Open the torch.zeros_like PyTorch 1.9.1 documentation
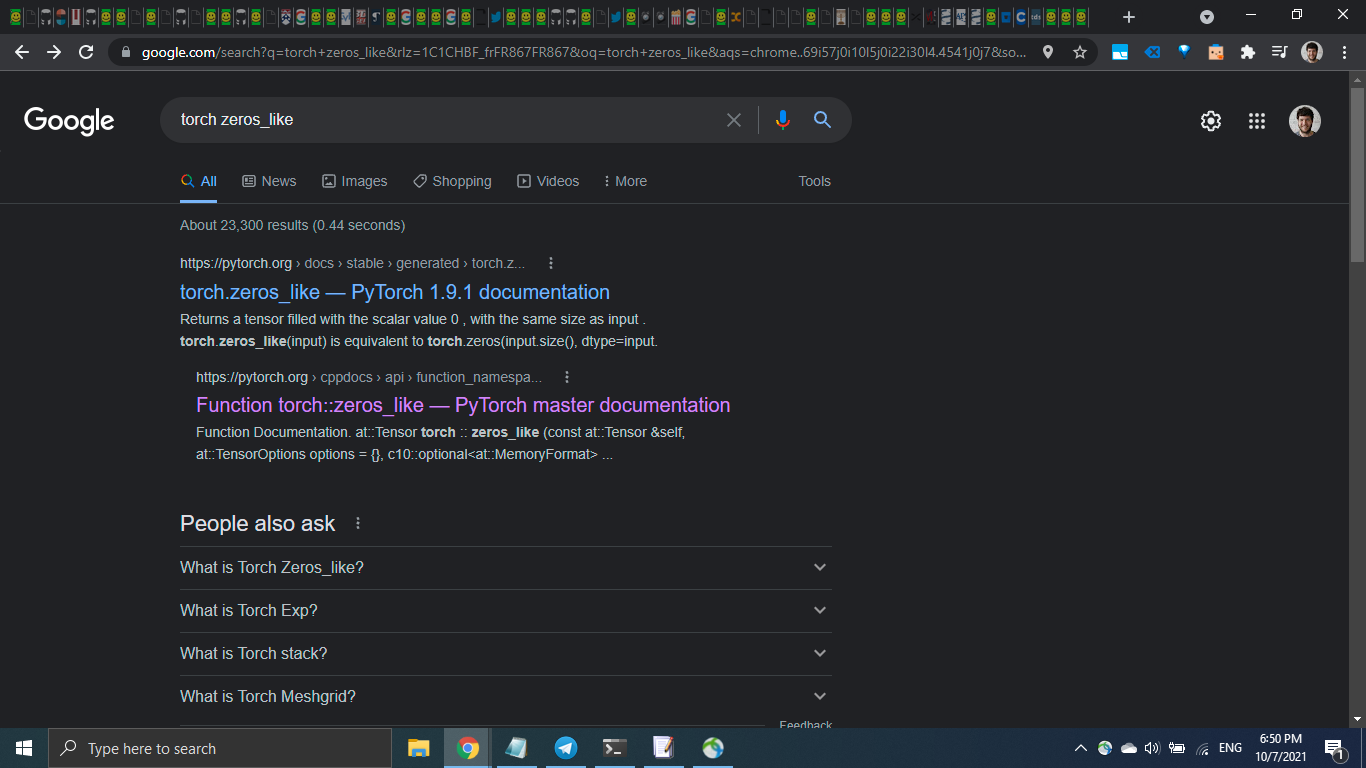The height and width of the screenshot is (768, 1366). (x=395, y=292)
